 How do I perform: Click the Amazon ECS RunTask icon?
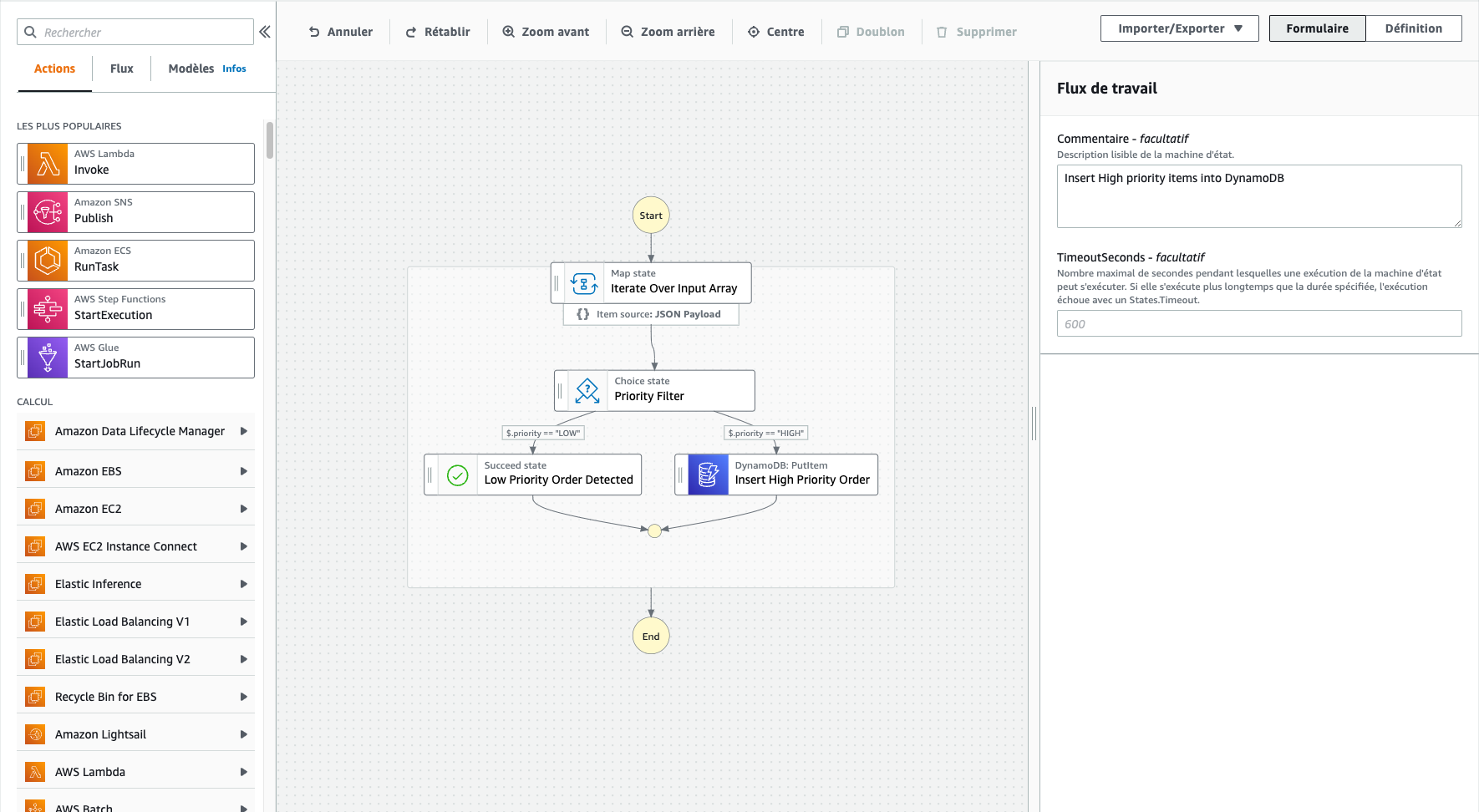48,261
